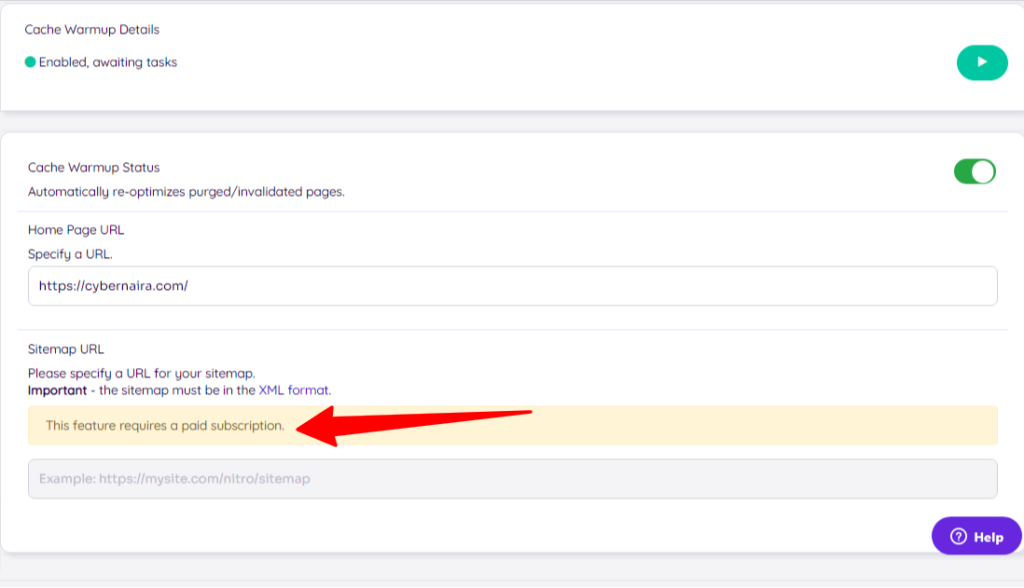The height and width of the screenshot is (588, 1024).
Task: Click the question mark icon in Help button
Action: (x=957, y=535)
